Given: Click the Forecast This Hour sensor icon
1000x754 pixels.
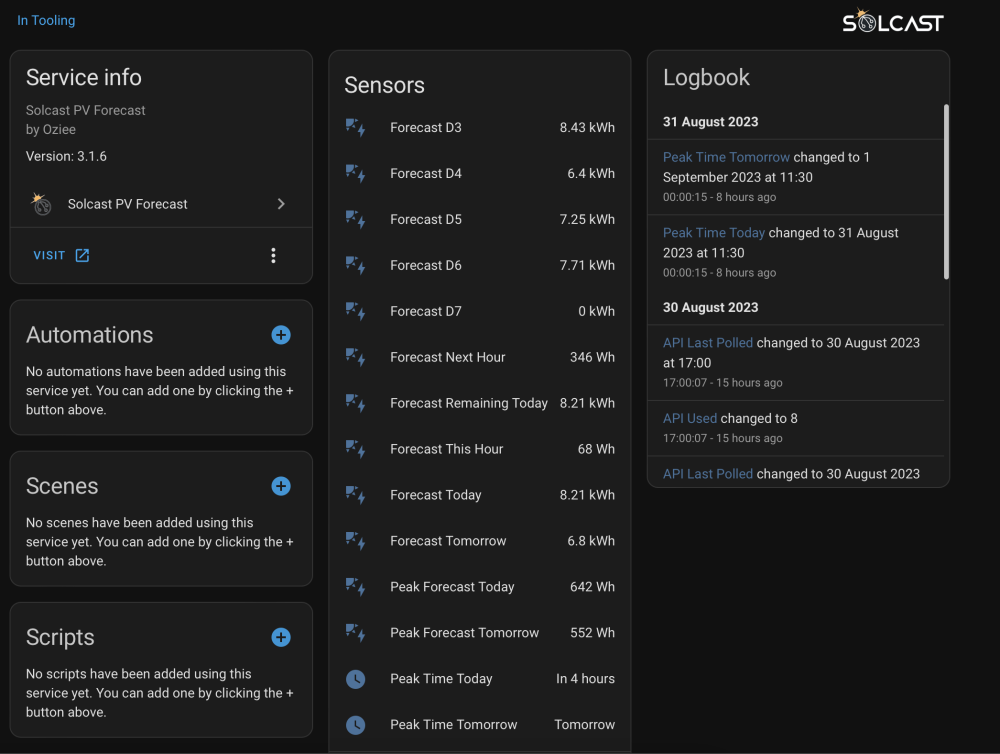Looking at the screenshot, I should click(x=355, y=449).
